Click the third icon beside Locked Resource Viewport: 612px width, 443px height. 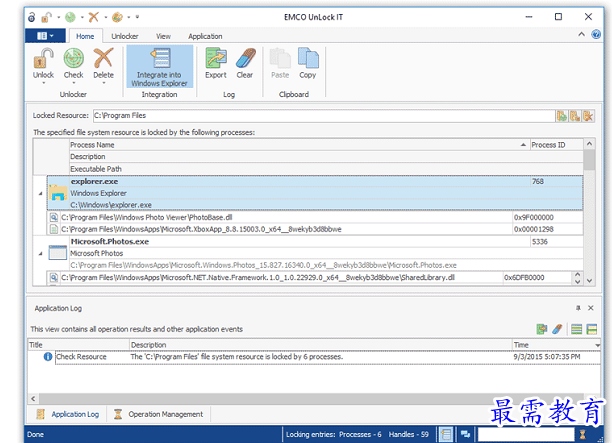[588, 116]
